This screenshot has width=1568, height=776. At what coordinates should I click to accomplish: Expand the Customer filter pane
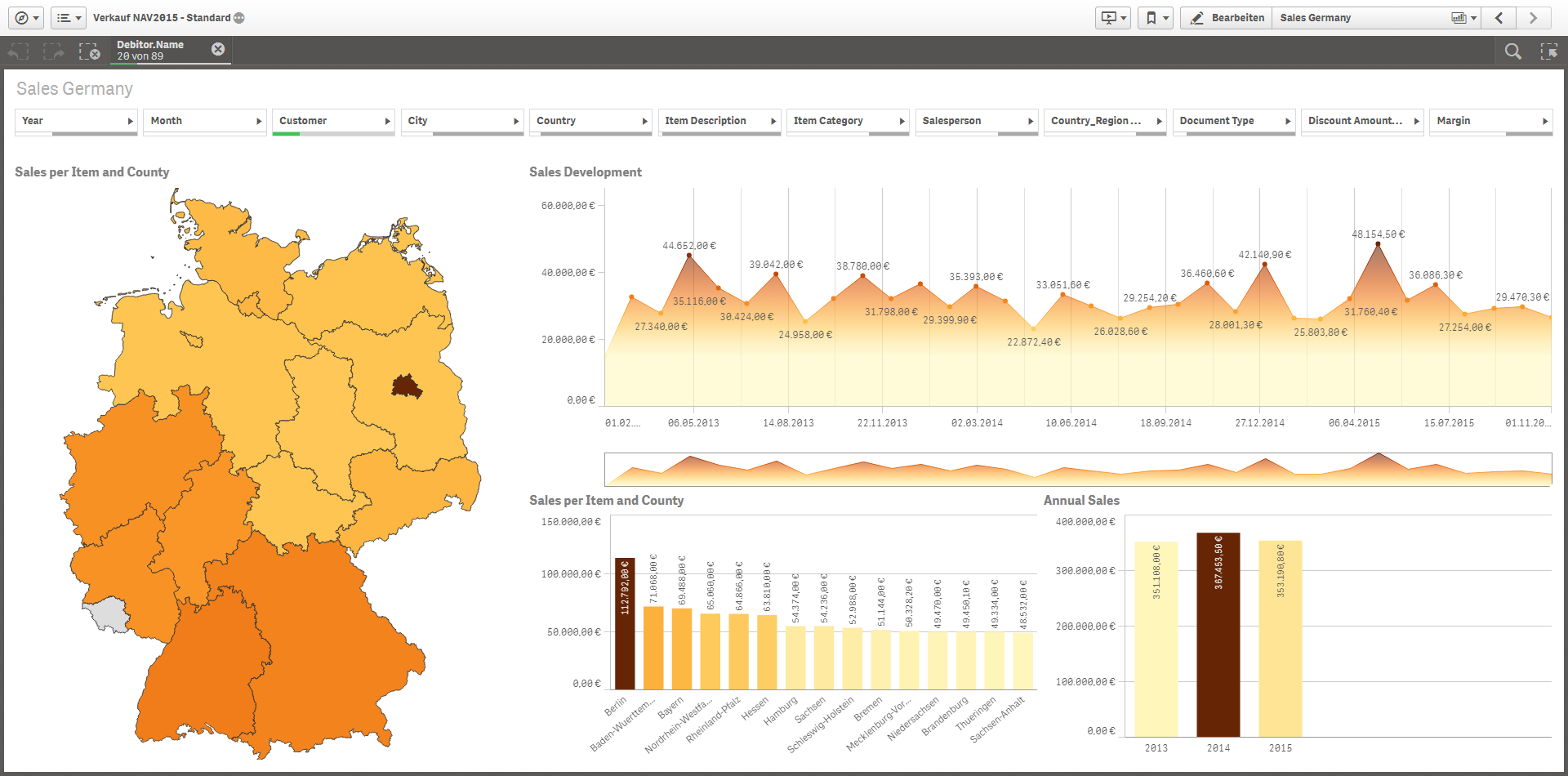point(333,121)
